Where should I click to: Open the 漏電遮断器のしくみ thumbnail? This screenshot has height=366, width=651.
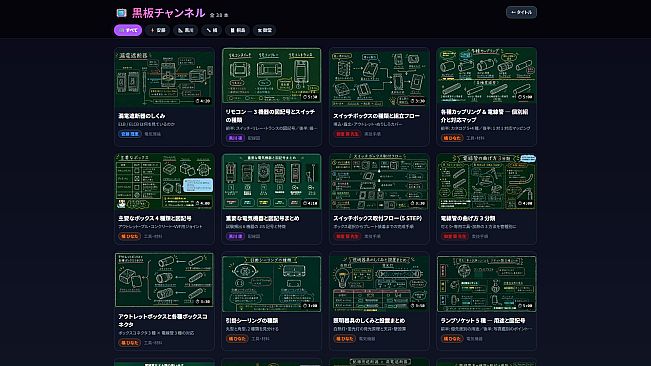(x=164, y=78)
